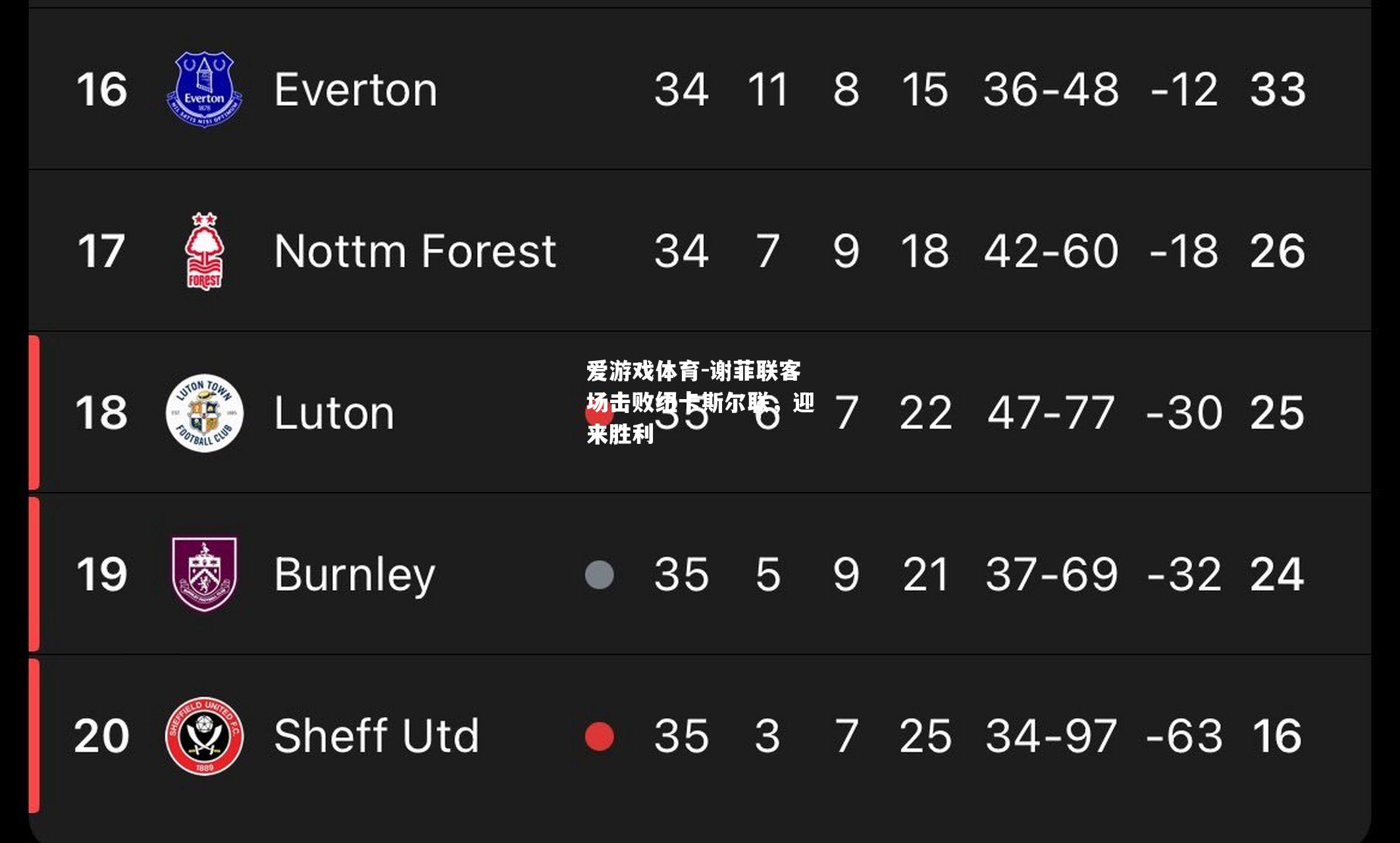This screenshot has width=1400, height=843.
Task: Click the Luton Town round badge
Action: coord(204,413)
